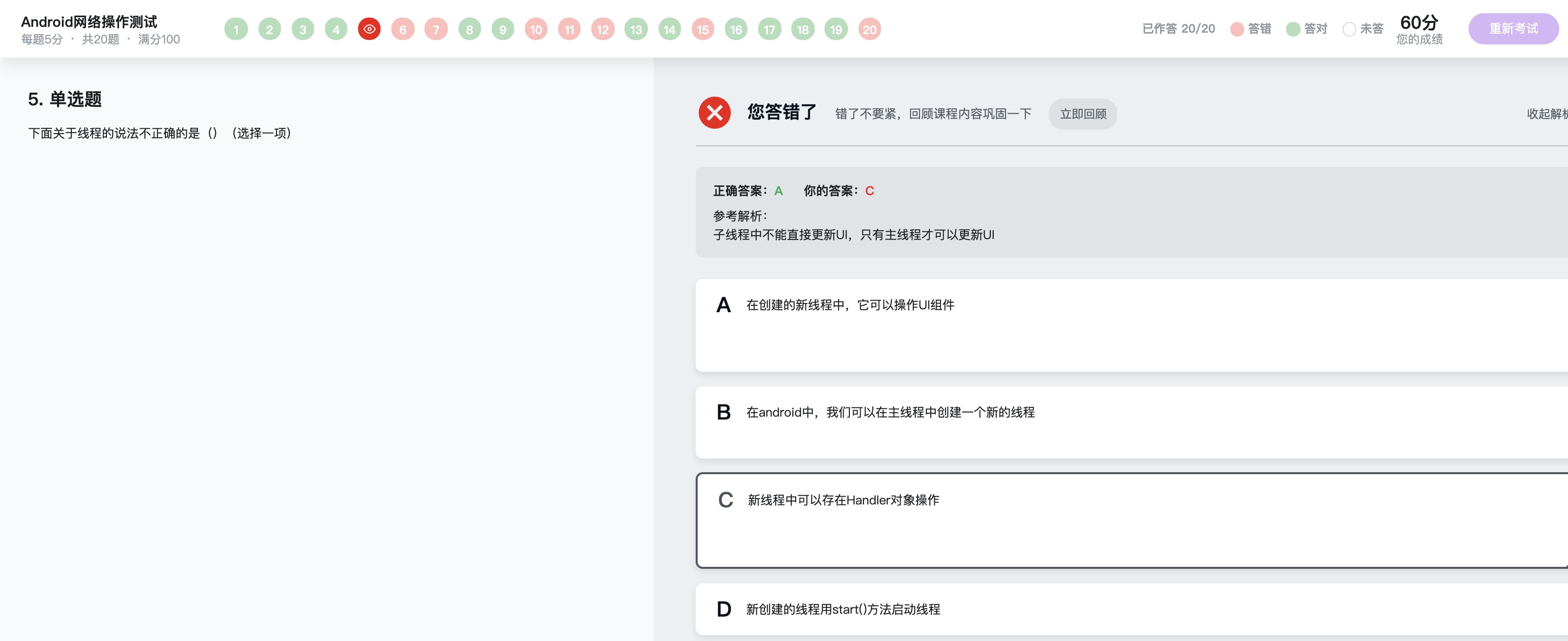
Task: Select the current question 5 eye bubble
Action: [x=369, y=29]
